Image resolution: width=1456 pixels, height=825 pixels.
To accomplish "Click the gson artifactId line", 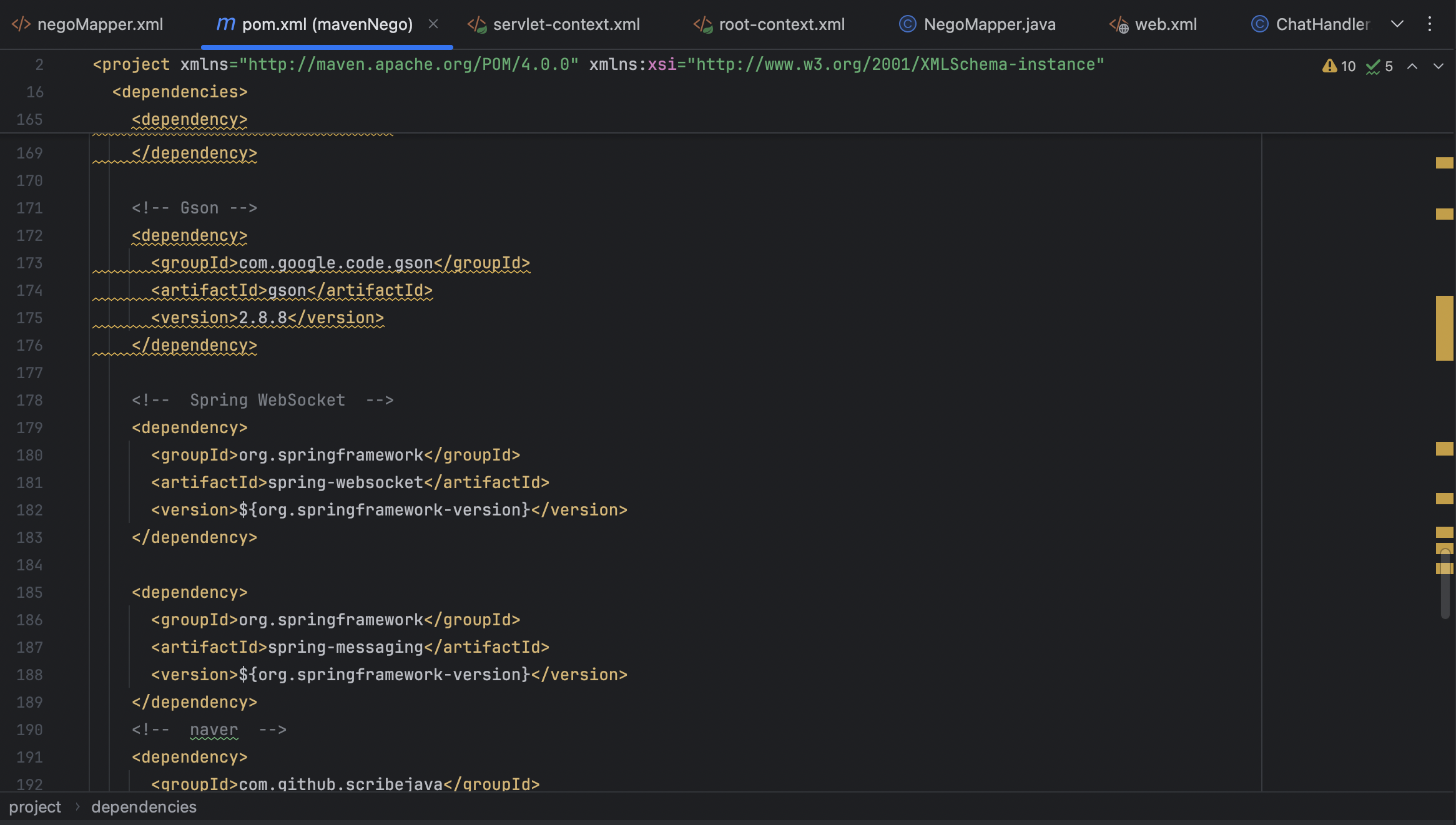I will coord(292,290).
